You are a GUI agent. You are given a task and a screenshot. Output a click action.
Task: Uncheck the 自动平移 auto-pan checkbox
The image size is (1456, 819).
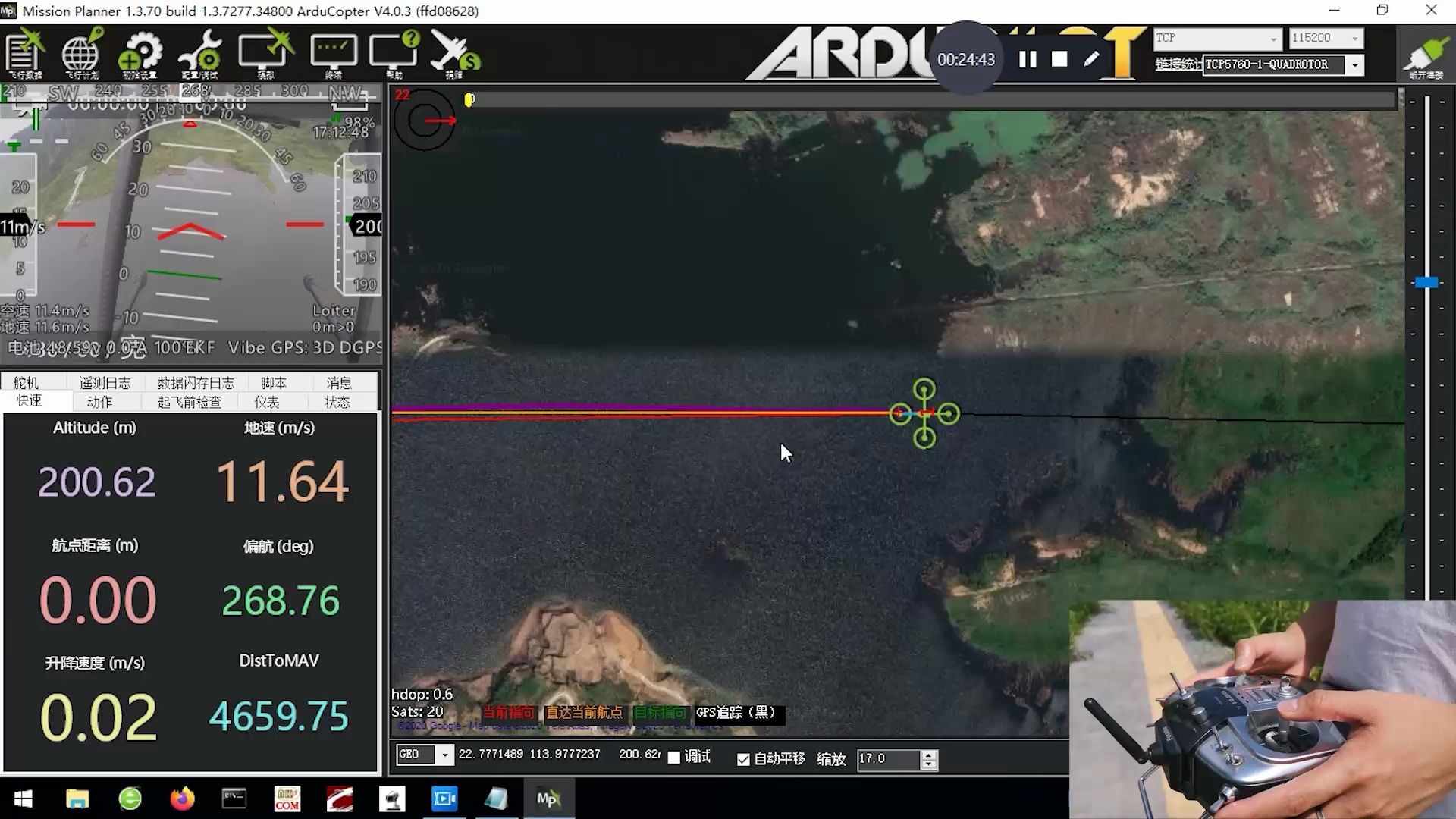[743, 759]
